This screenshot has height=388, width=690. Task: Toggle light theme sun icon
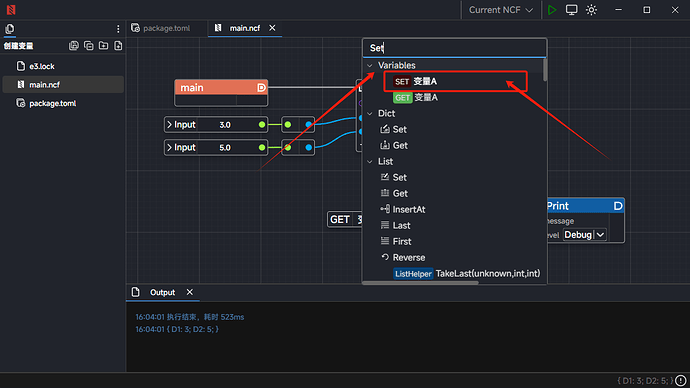click(591, 10)
